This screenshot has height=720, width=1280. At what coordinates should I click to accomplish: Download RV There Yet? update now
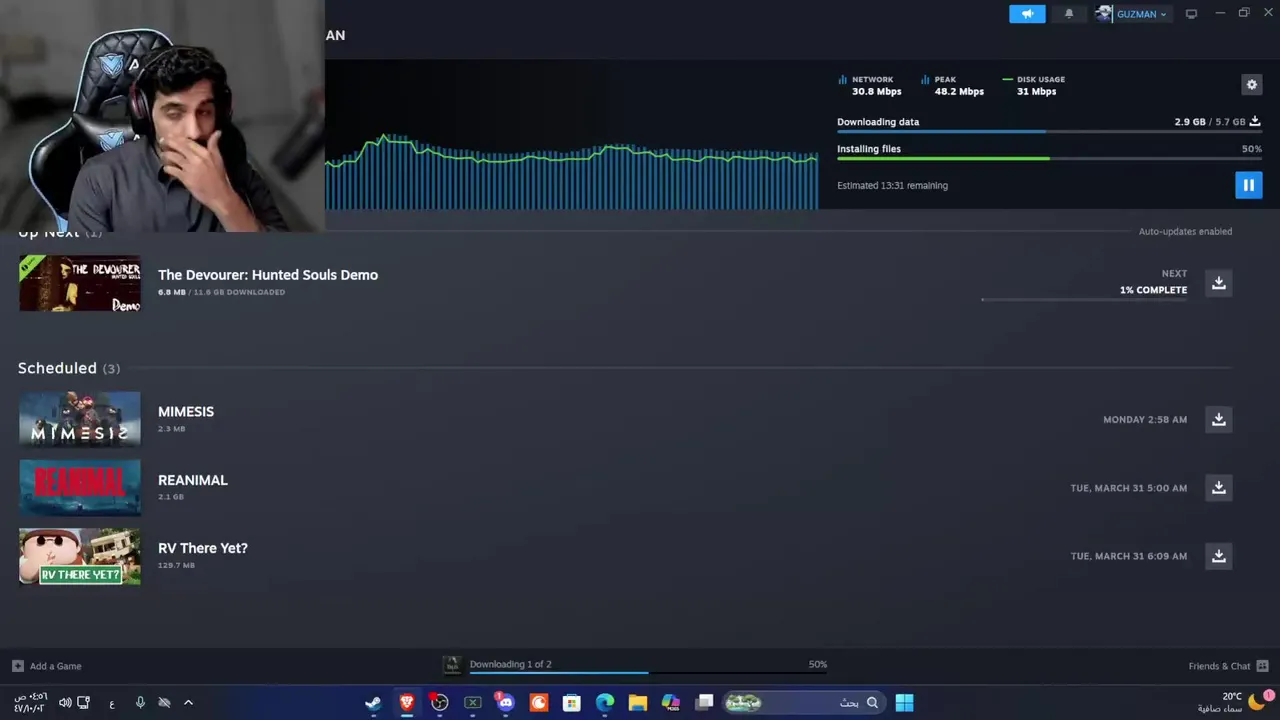1218,556
